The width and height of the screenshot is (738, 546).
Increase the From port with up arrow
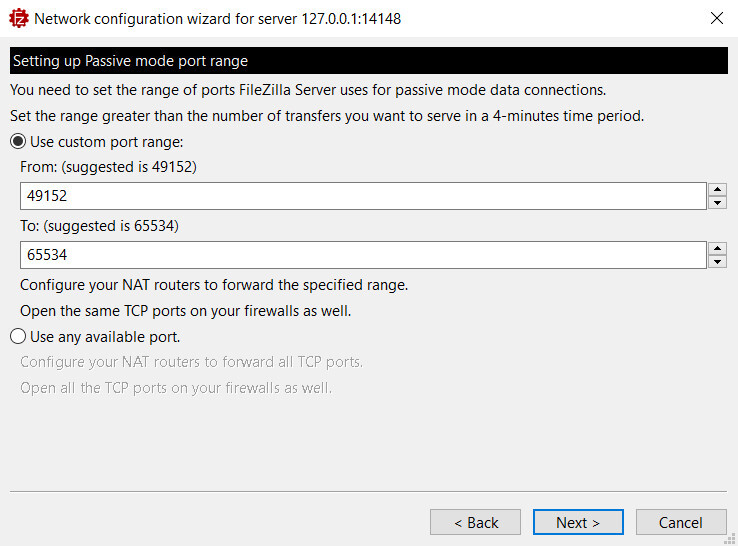click(717, 189)
